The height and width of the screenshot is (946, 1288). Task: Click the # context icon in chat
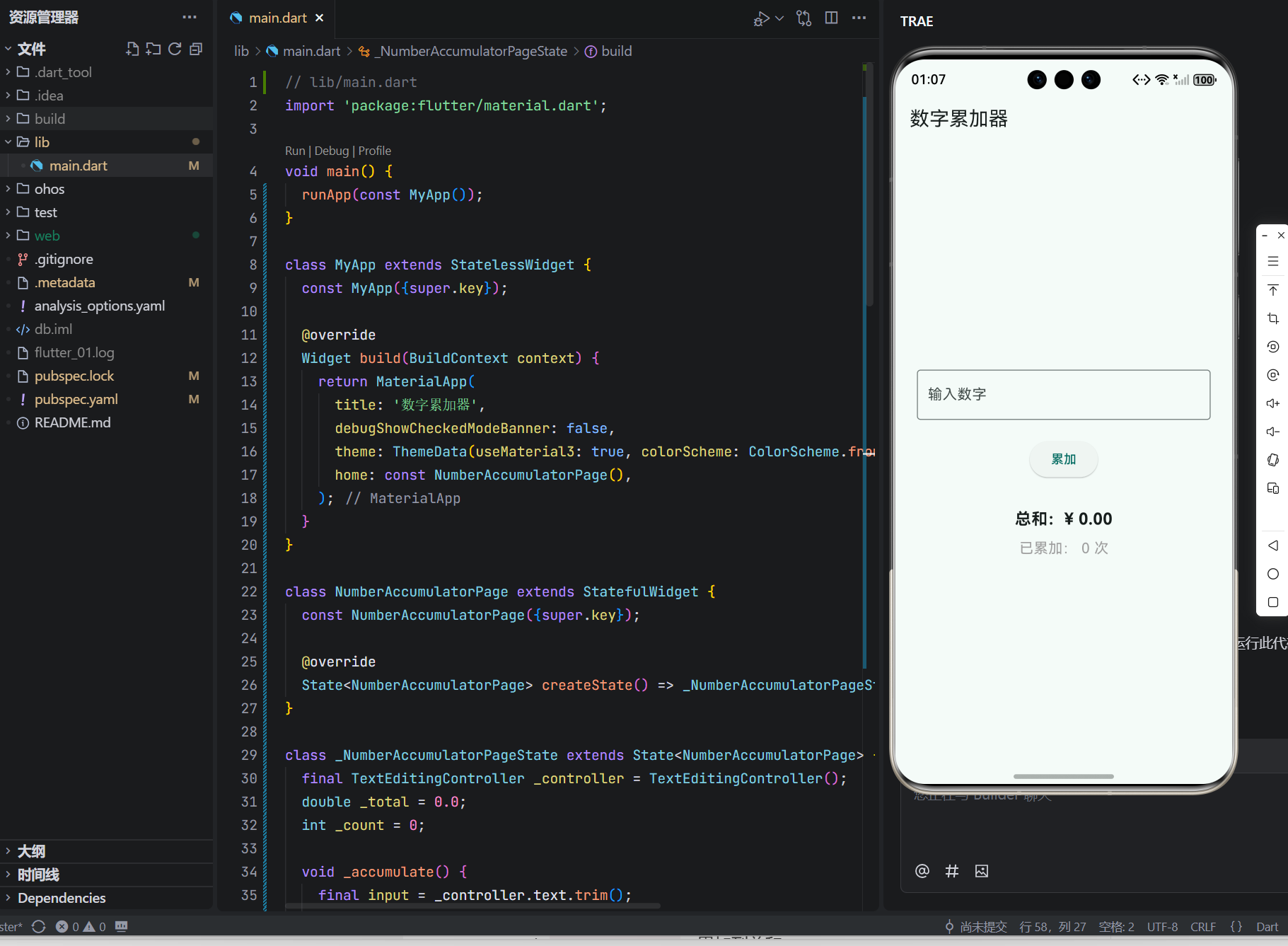pyautogui.click(x=952, y=871)
